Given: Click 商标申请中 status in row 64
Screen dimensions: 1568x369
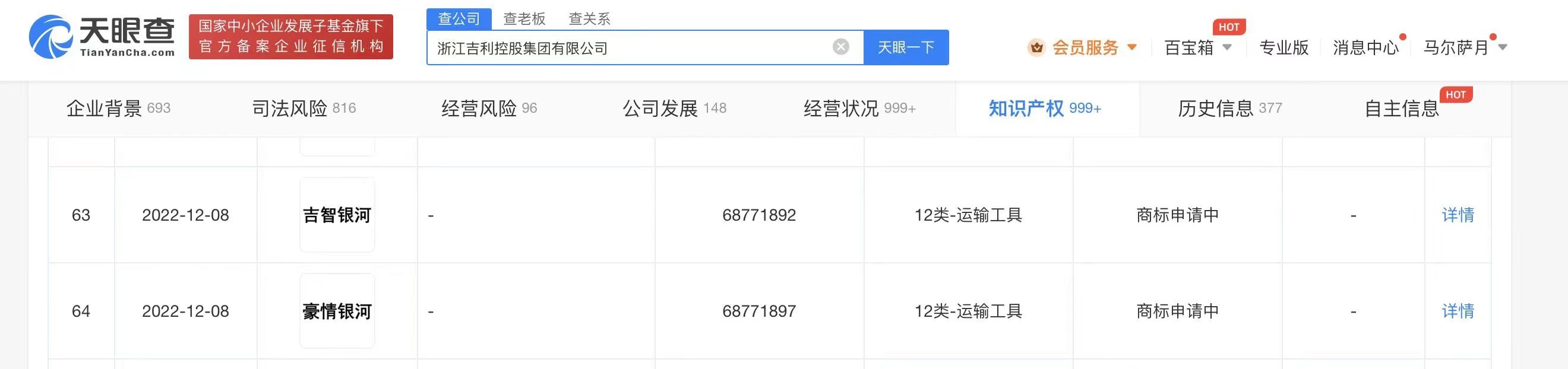Looking at the screenshot, I should pos(1177,311).
